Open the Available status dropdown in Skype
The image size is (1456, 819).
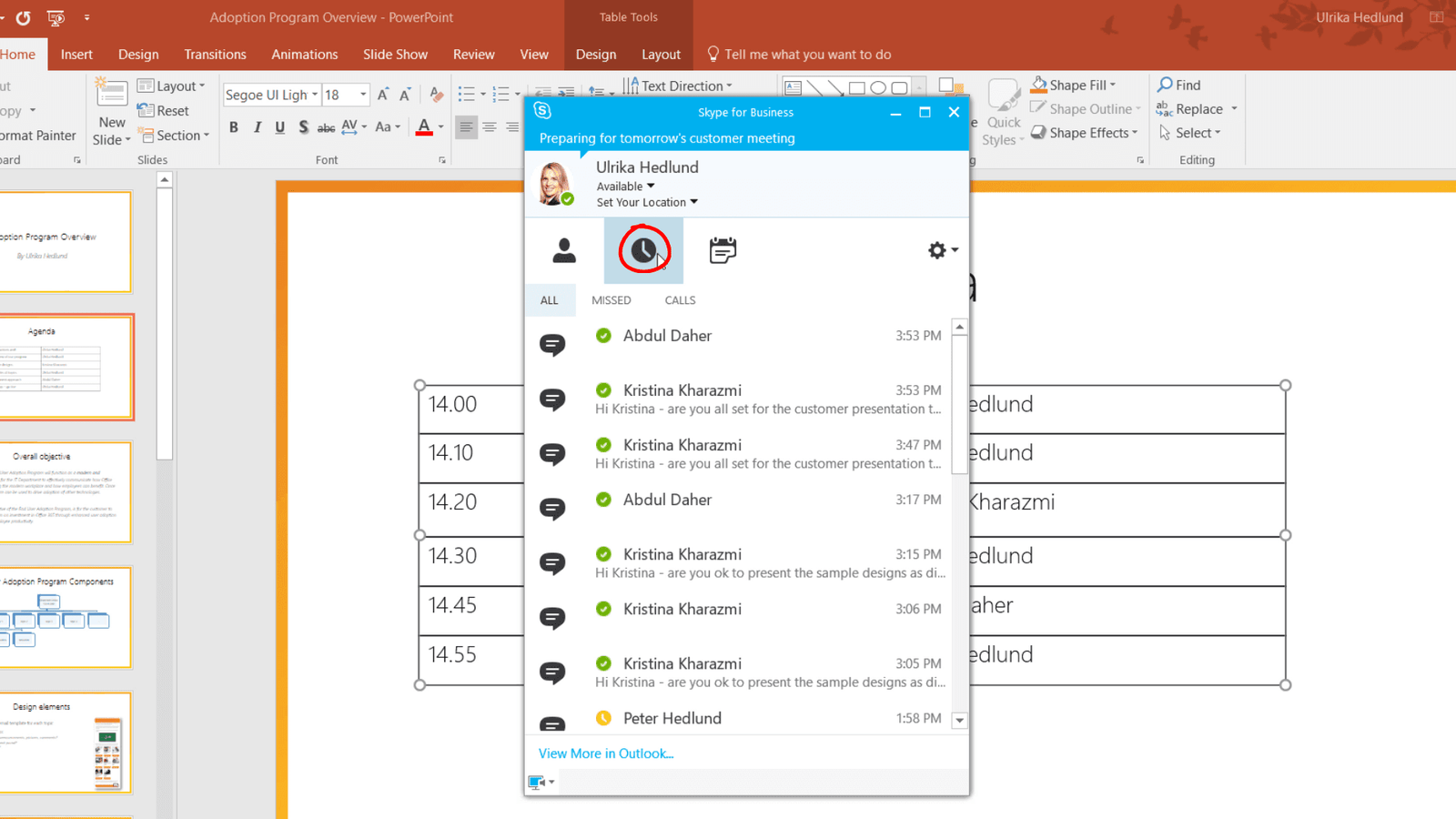pyautogui.click(x=625, y=187)
